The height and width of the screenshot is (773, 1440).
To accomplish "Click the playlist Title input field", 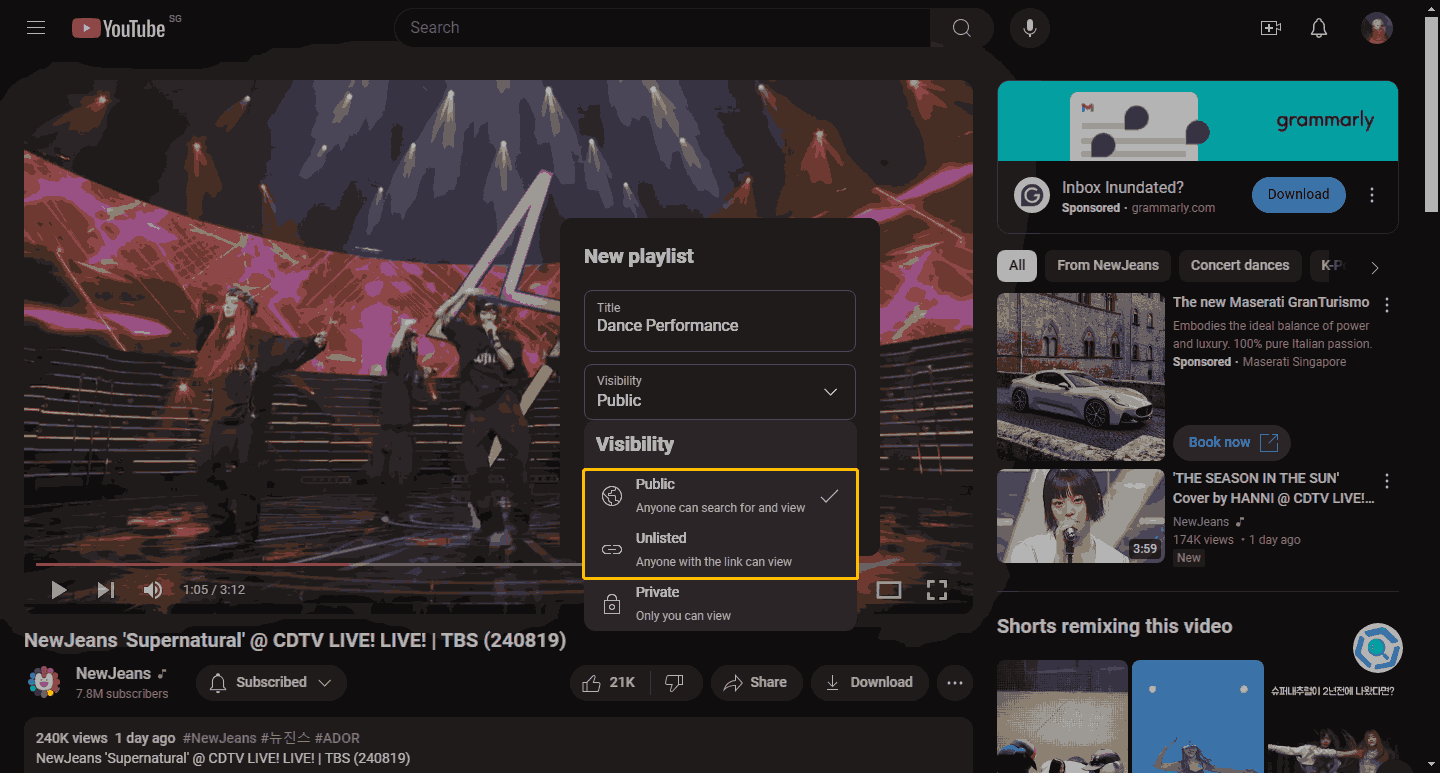I will (x=720, y=321).
